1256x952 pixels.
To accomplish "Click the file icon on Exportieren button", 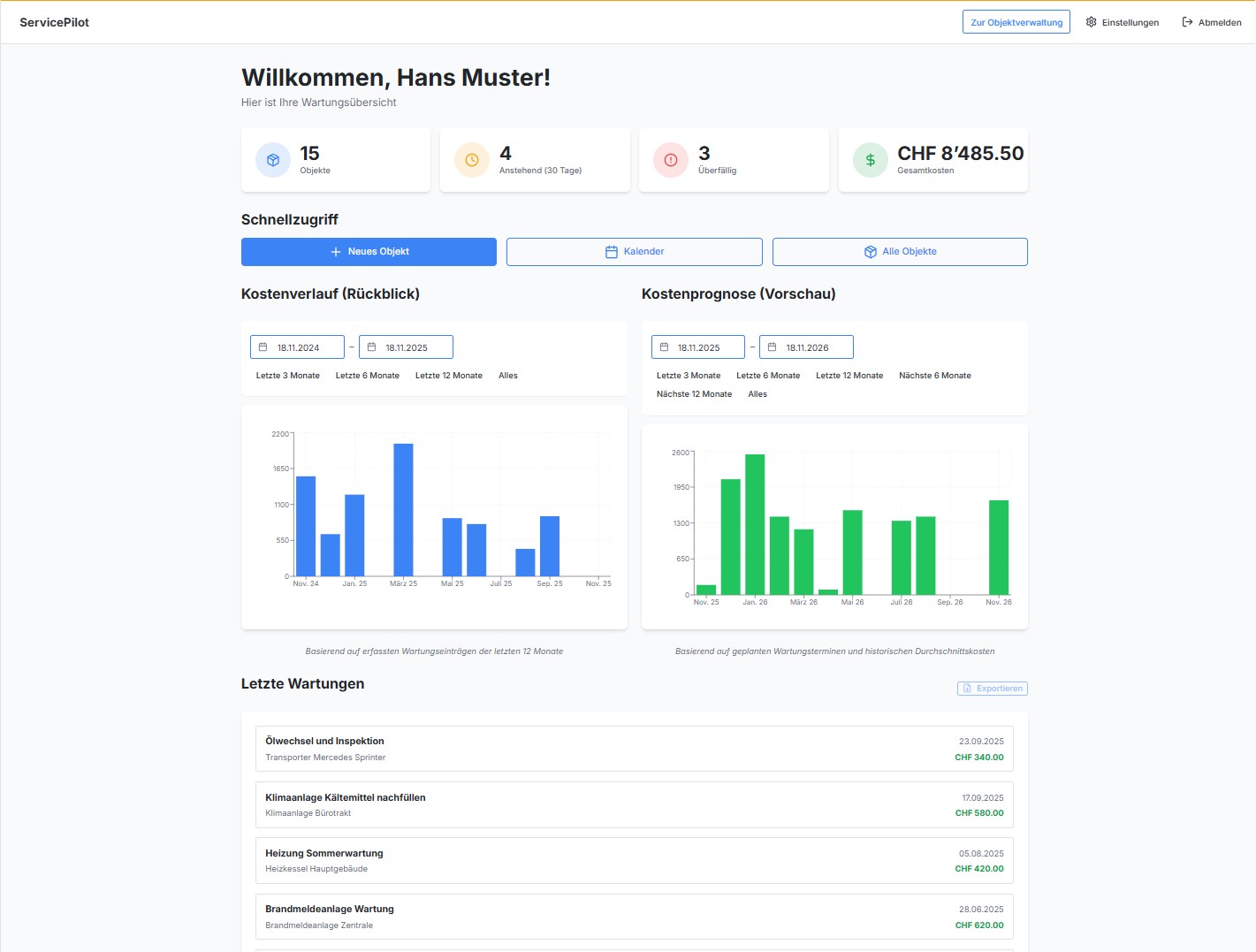I will point(968,689).
